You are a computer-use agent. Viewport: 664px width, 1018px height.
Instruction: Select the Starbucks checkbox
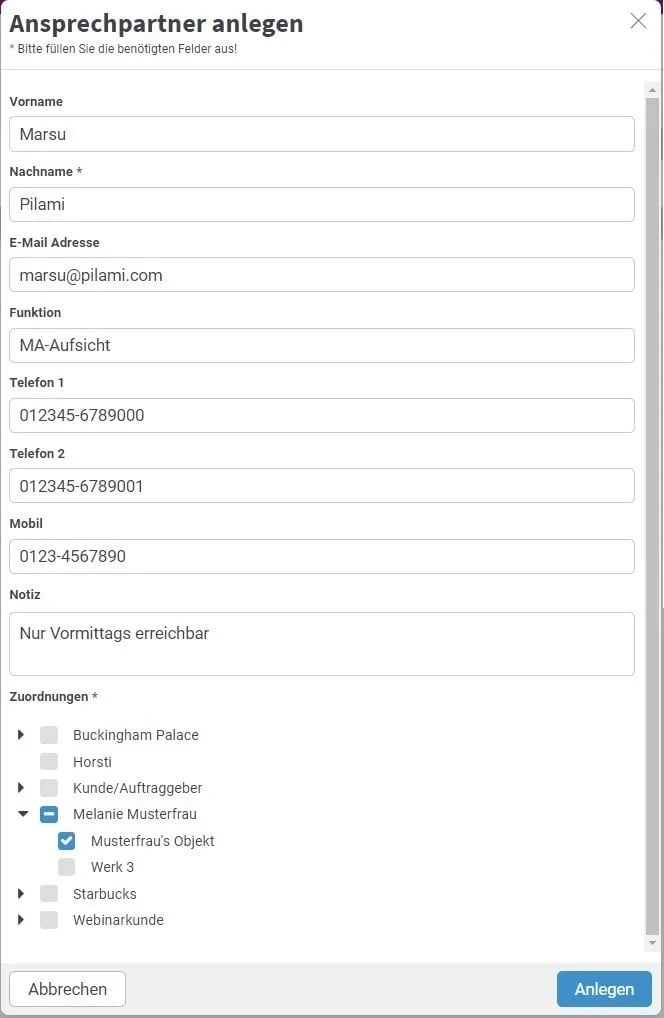tap(49, 893)
